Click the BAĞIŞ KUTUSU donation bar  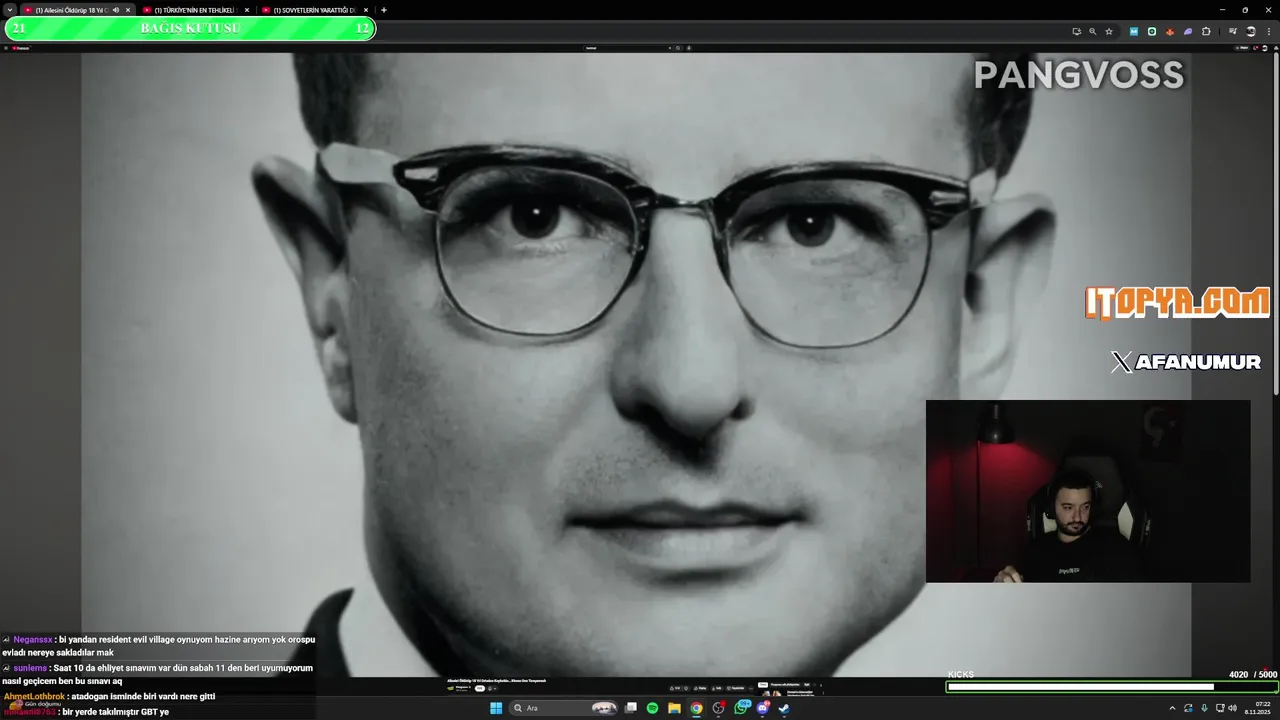click(190, 28)
